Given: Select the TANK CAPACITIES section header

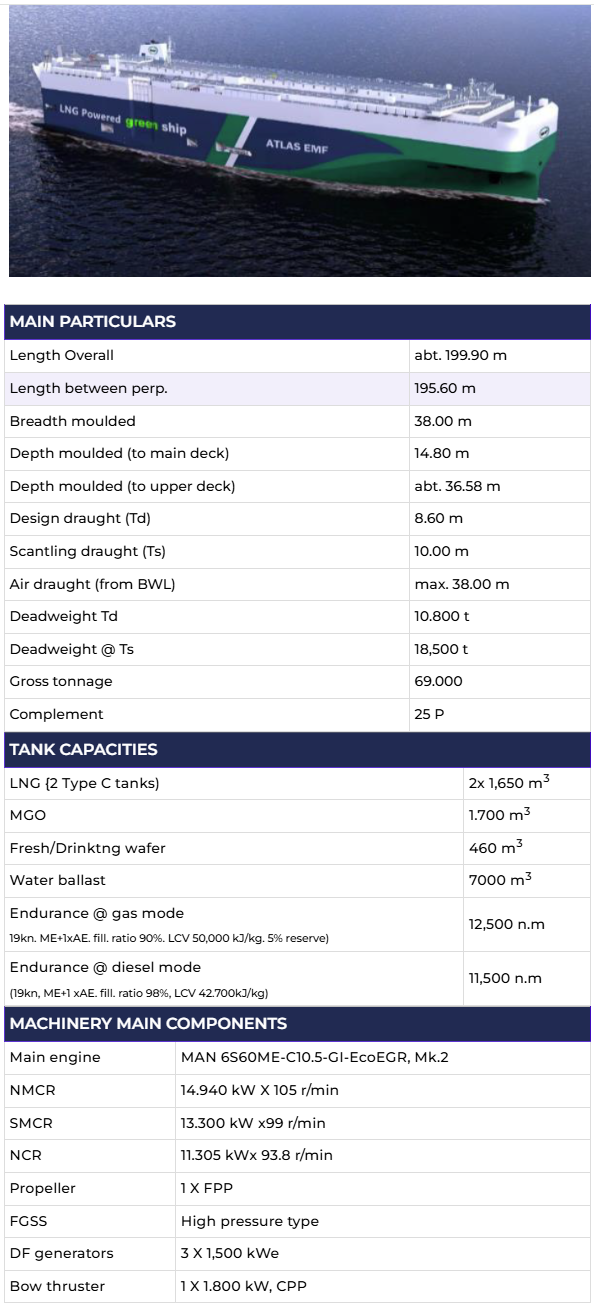Looking at the screenshot, I should pos(297,750).
